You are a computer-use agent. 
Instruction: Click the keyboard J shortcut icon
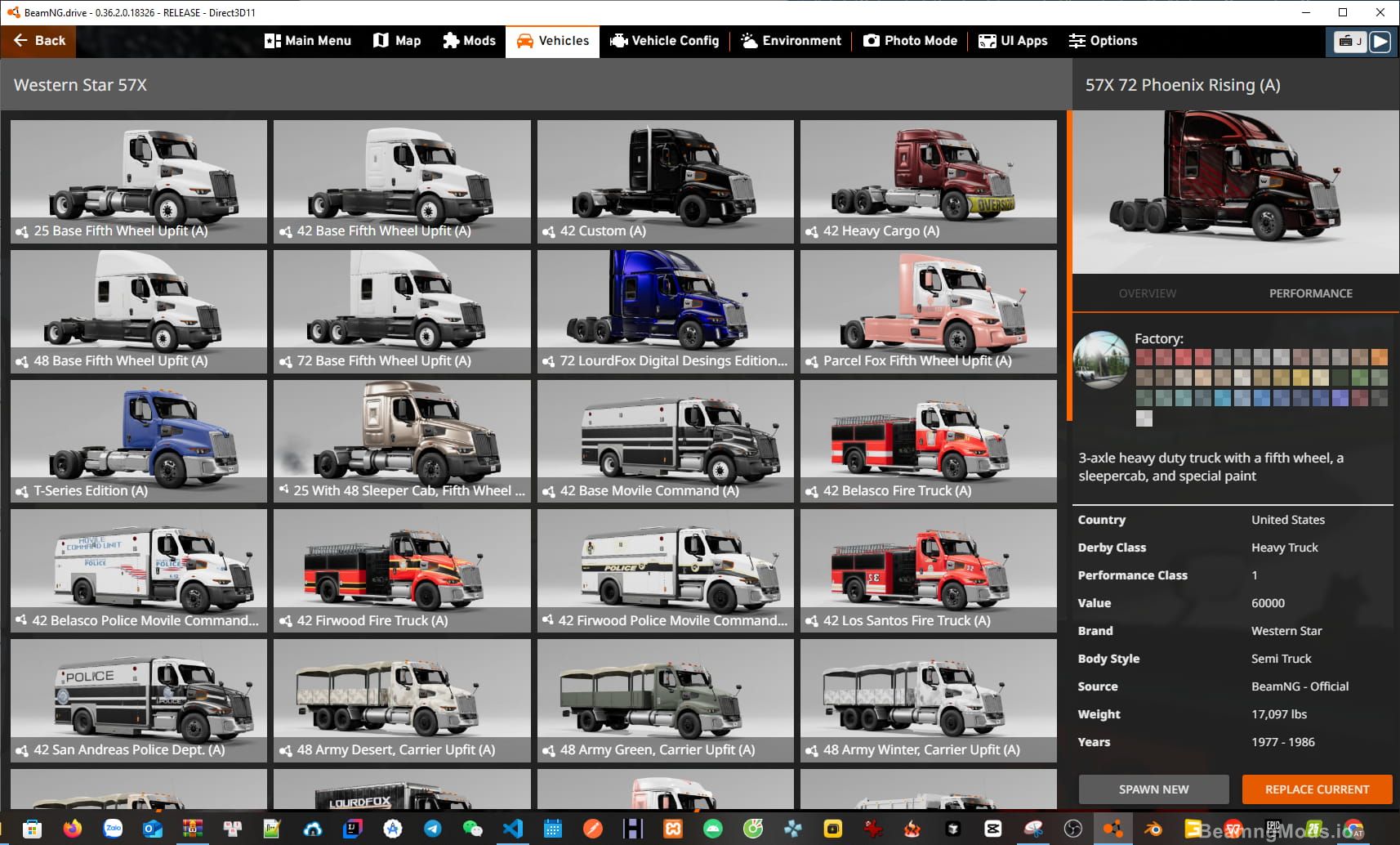tap(1349, 41)
